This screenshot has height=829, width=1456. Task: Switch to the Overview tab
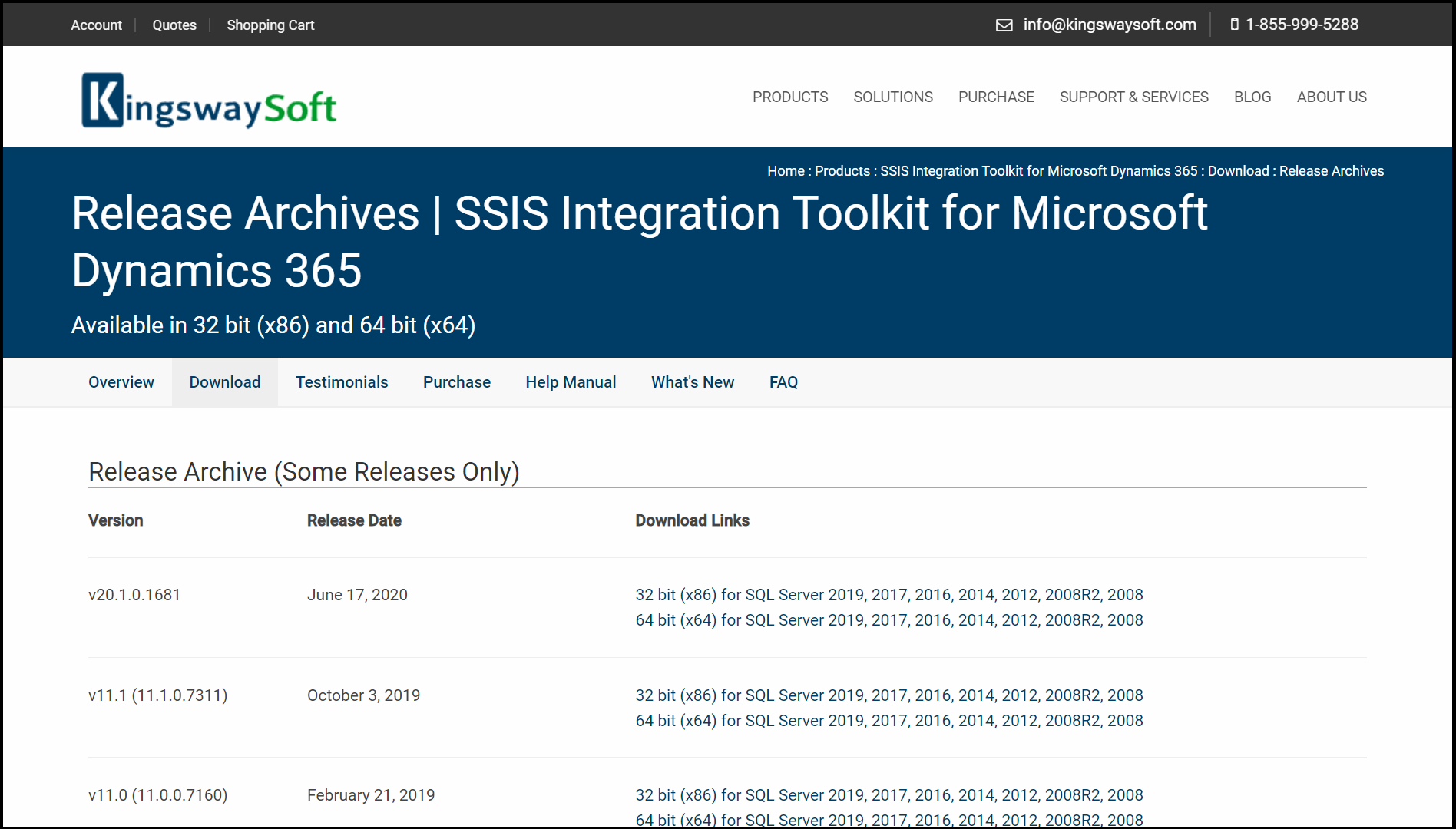tap(121, 382)
